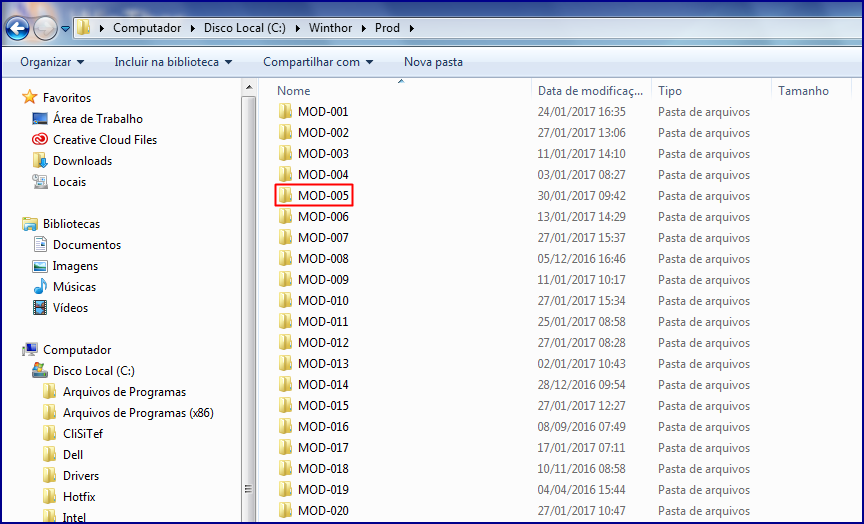Select CliSiTef folder in tree
864x524 pixels.
click(83, 434)
